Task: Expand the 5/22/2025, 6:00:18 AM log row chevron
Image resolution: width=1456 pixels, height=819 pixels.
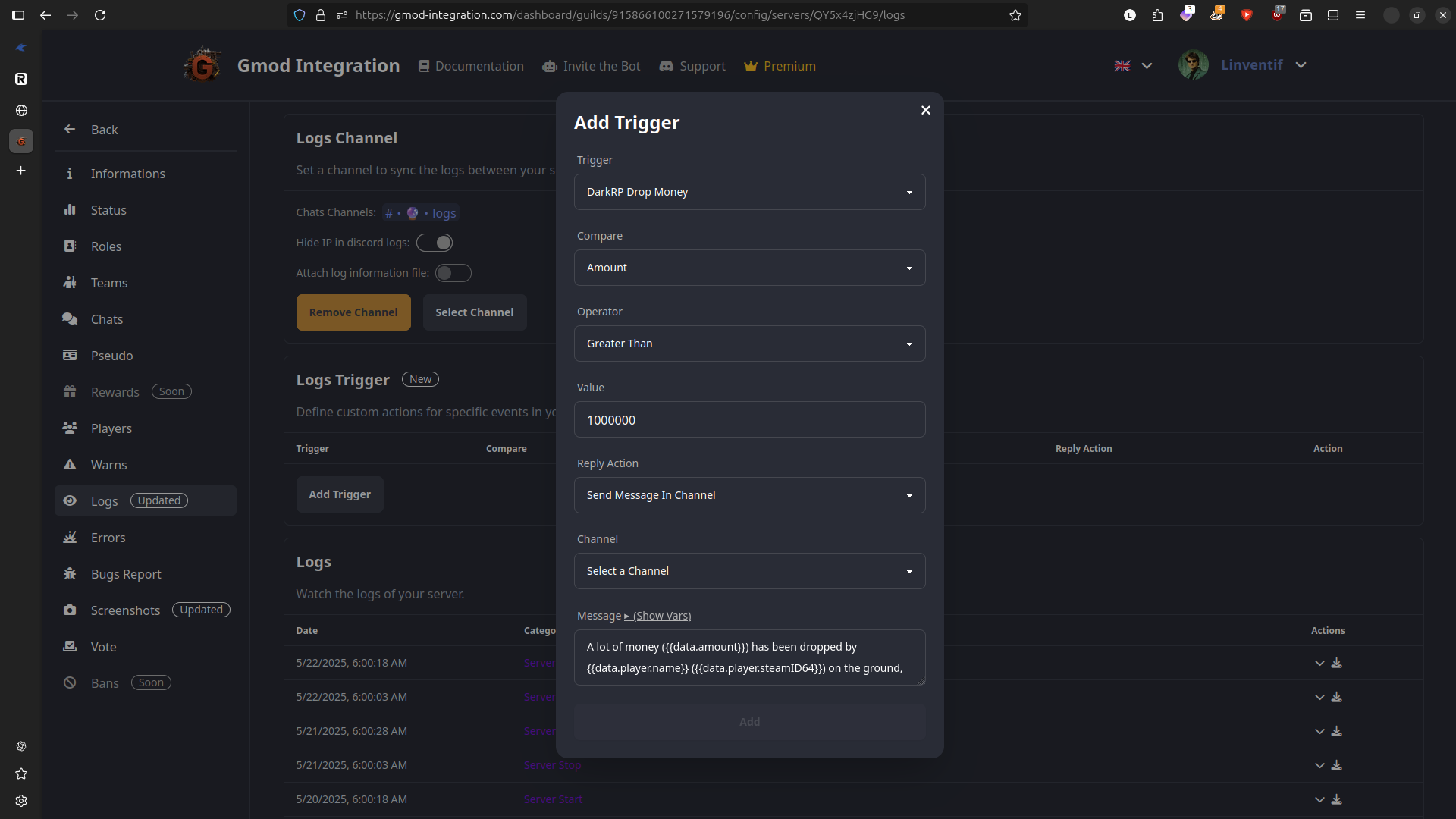Action: [x=1319, y=664]
